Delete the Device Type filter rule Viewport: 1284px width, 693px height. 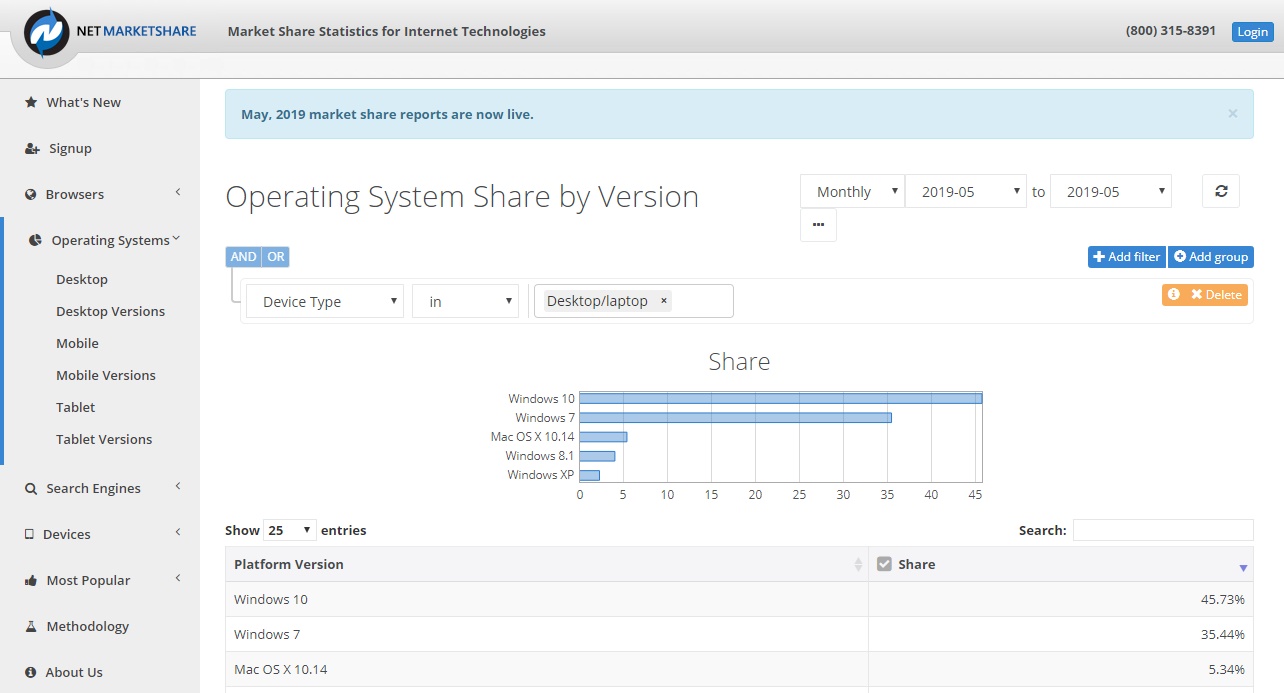click(x=1216, y=295)
